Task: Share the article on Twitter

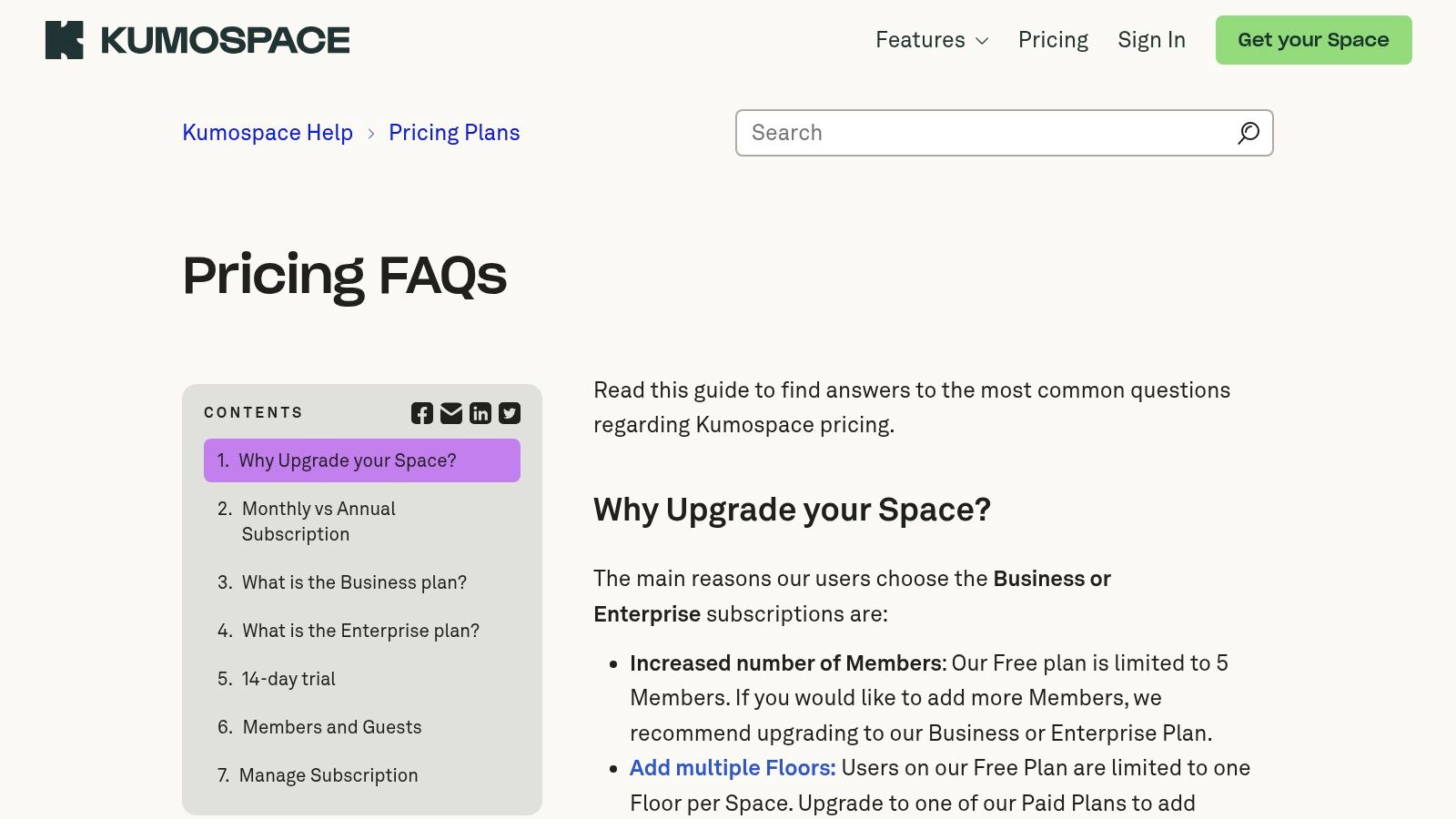Action: tap(509, 412)
